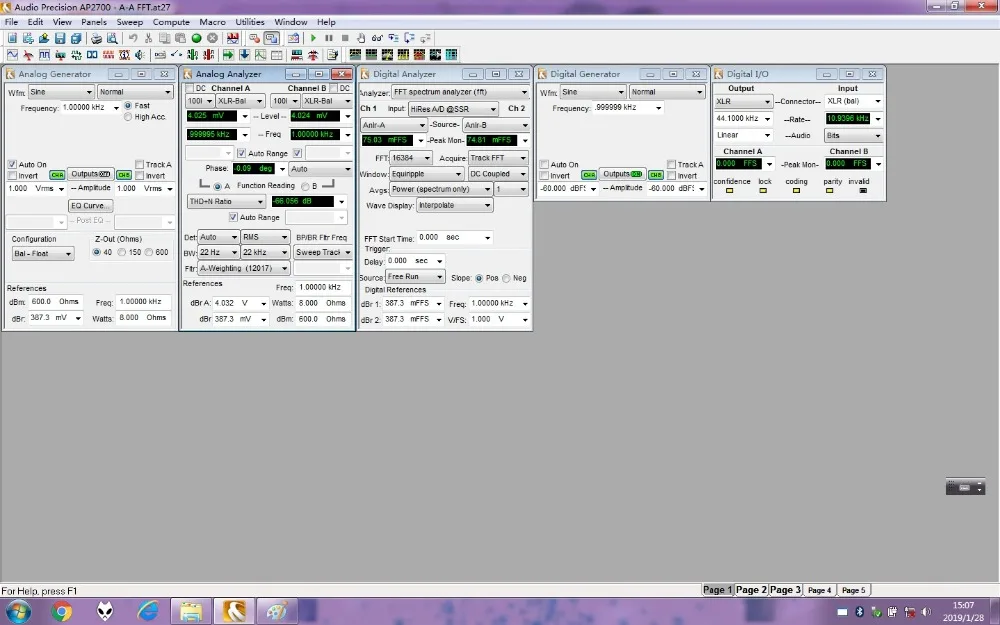
Task: Open the Sweep menu
Action: (130, 21)
